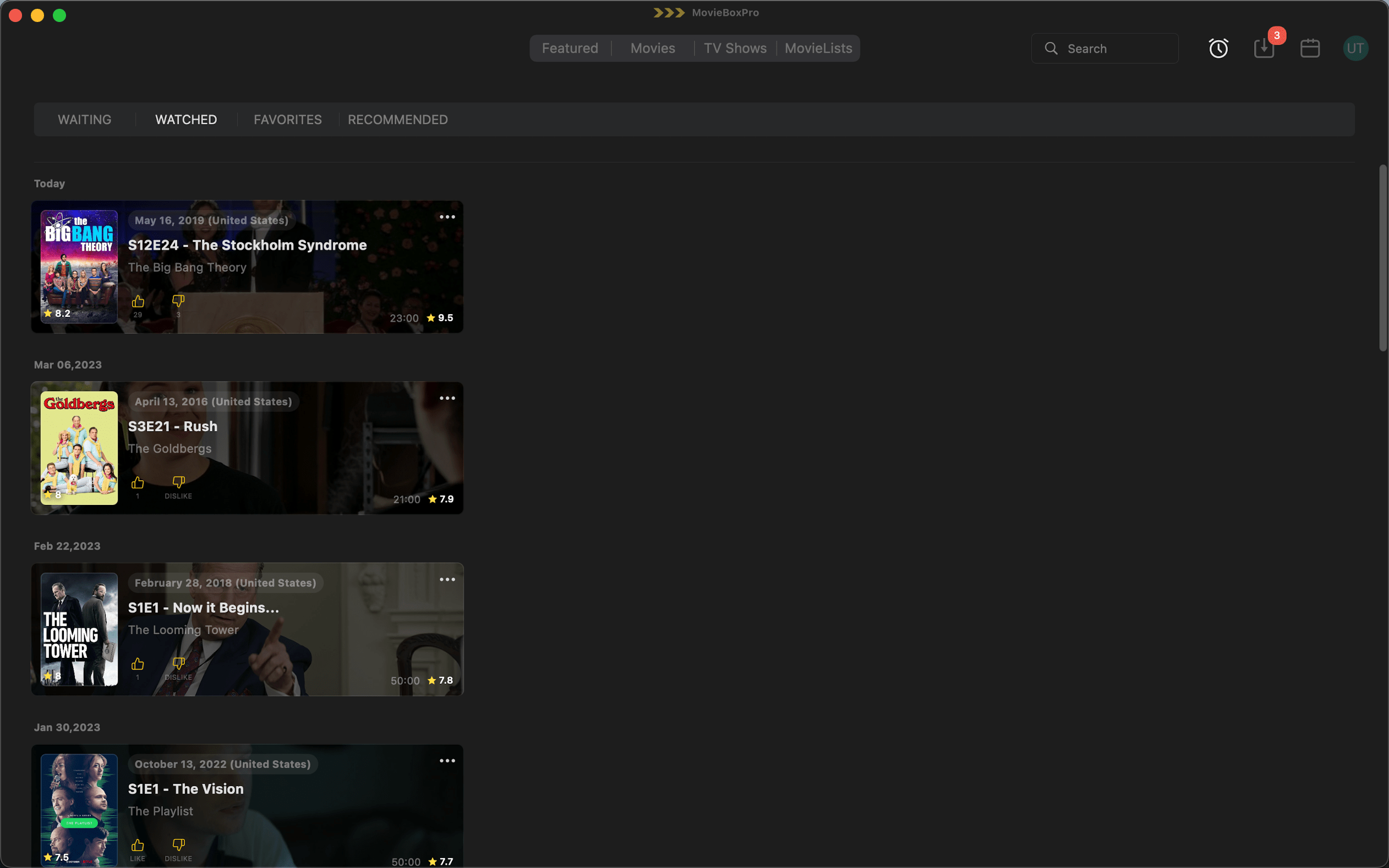Click the search magnifier icon

point(1051,48)
